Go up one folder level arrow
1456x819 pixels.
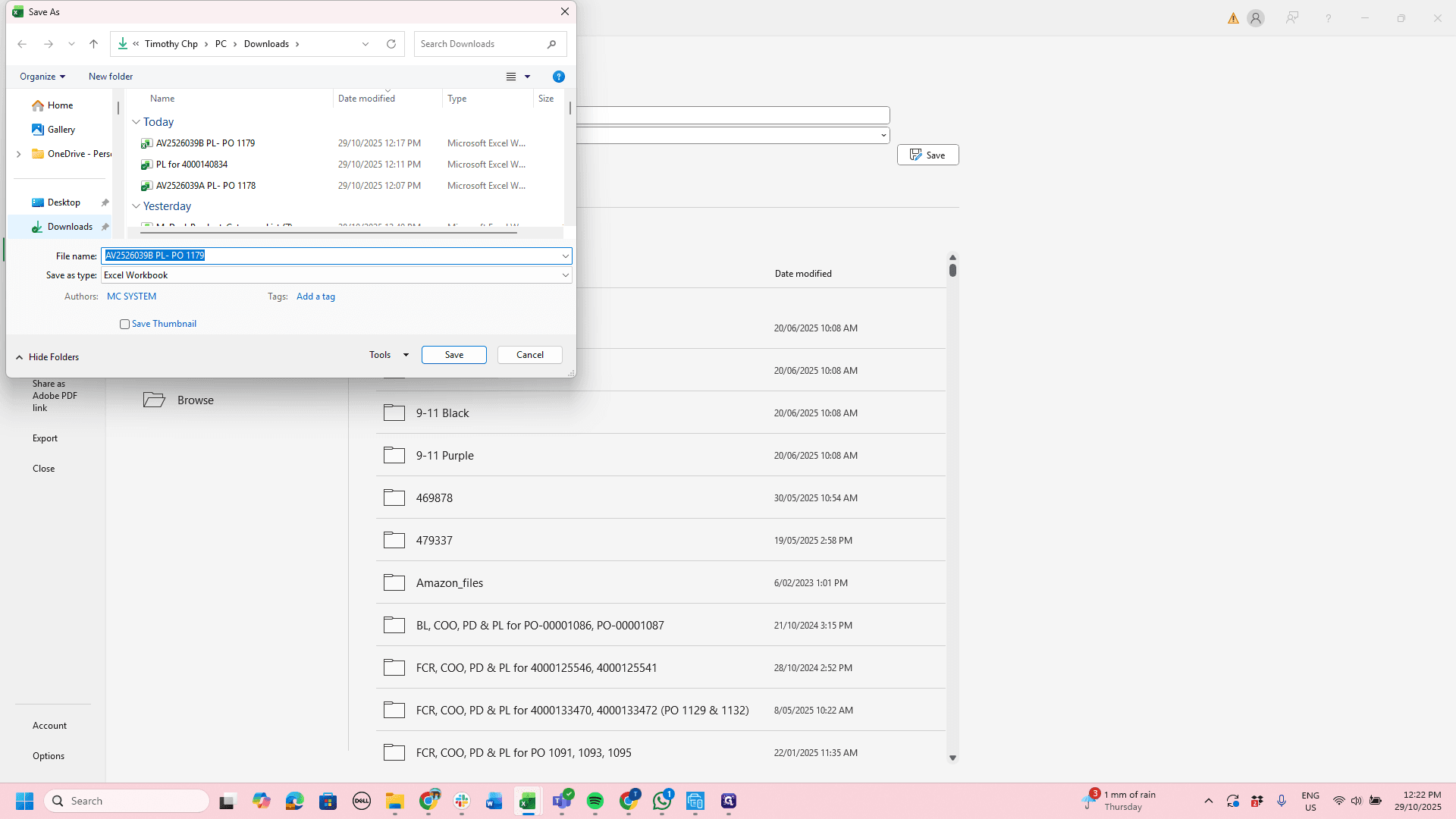(x=94, y=44)
